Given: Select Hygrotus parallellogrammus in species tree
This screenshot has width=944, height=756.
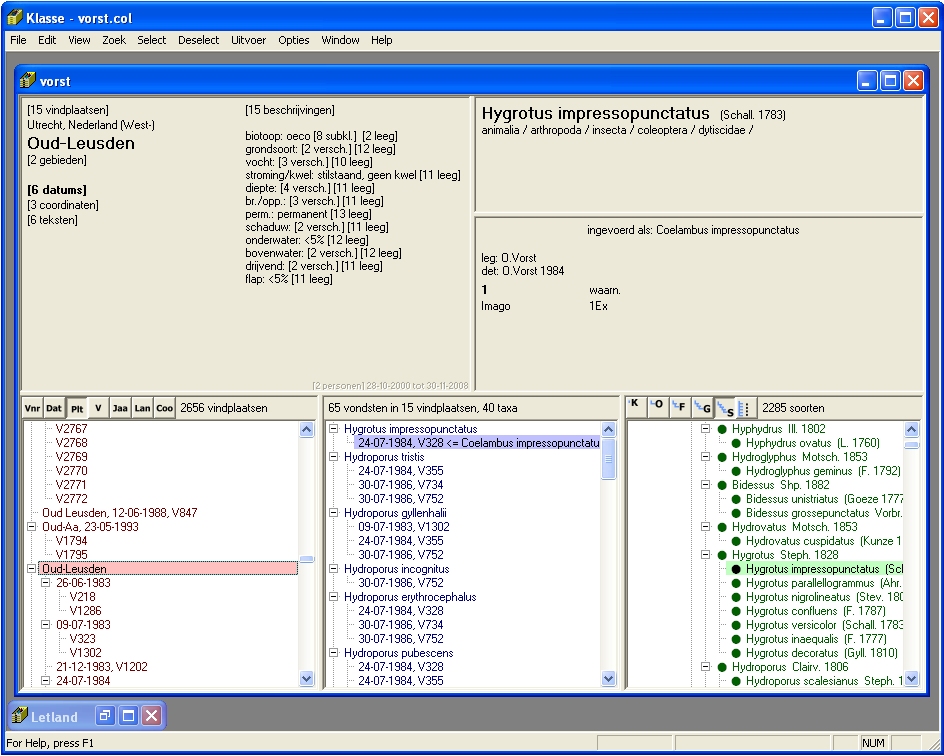Looking at the screenshot, I should click(x=810, y=583).
